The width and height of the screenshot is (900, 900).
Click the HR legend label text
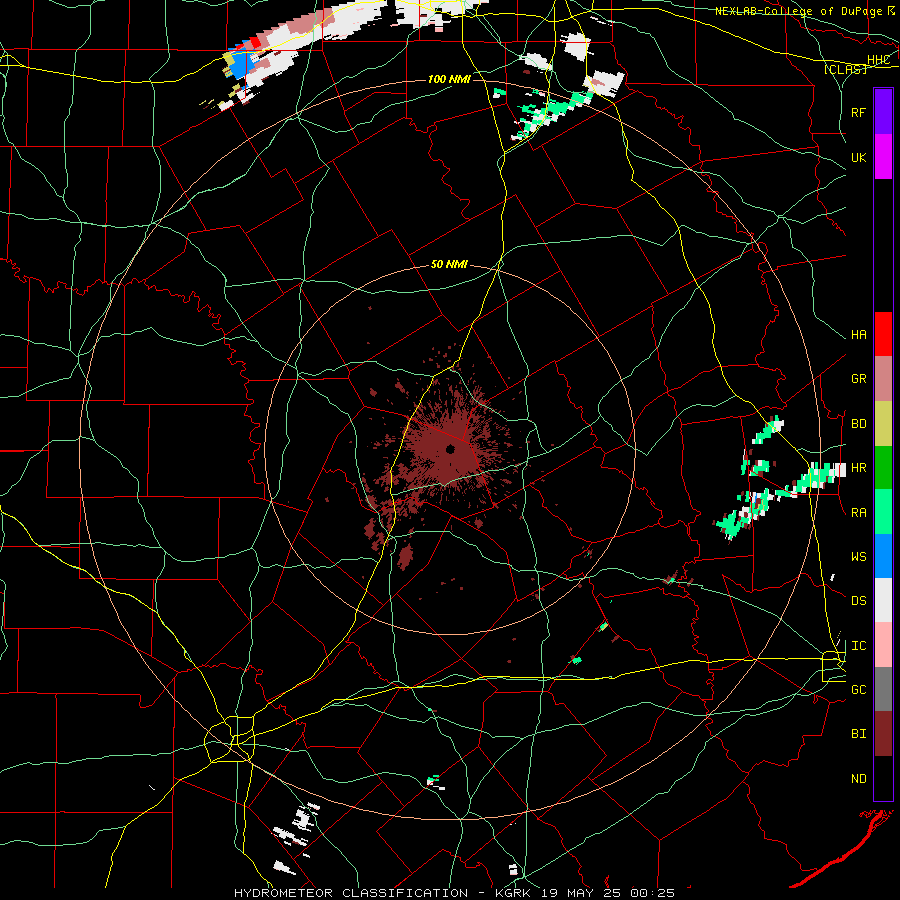tap(859, 468)
